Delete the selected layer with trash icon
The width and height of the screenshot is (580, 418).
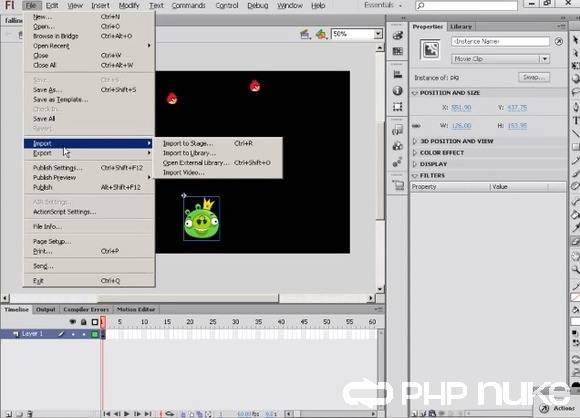click(30, 414)
